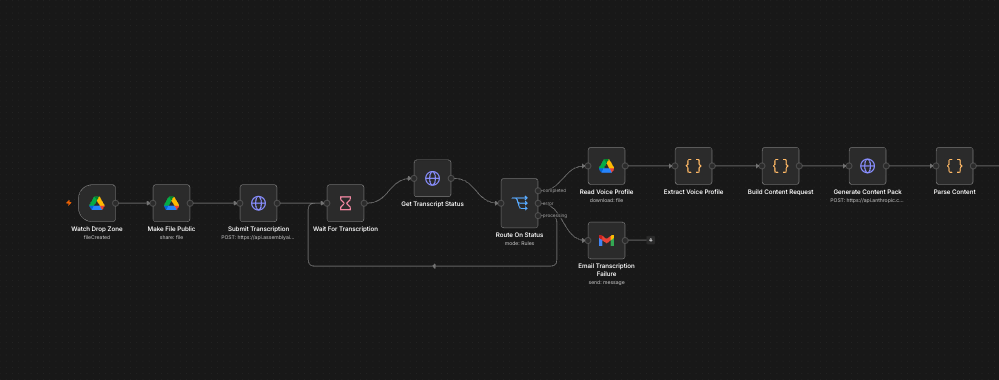Click the output handle of Build Content Request
The width and height of the screenshot is (999, 380).
point(799,166)
